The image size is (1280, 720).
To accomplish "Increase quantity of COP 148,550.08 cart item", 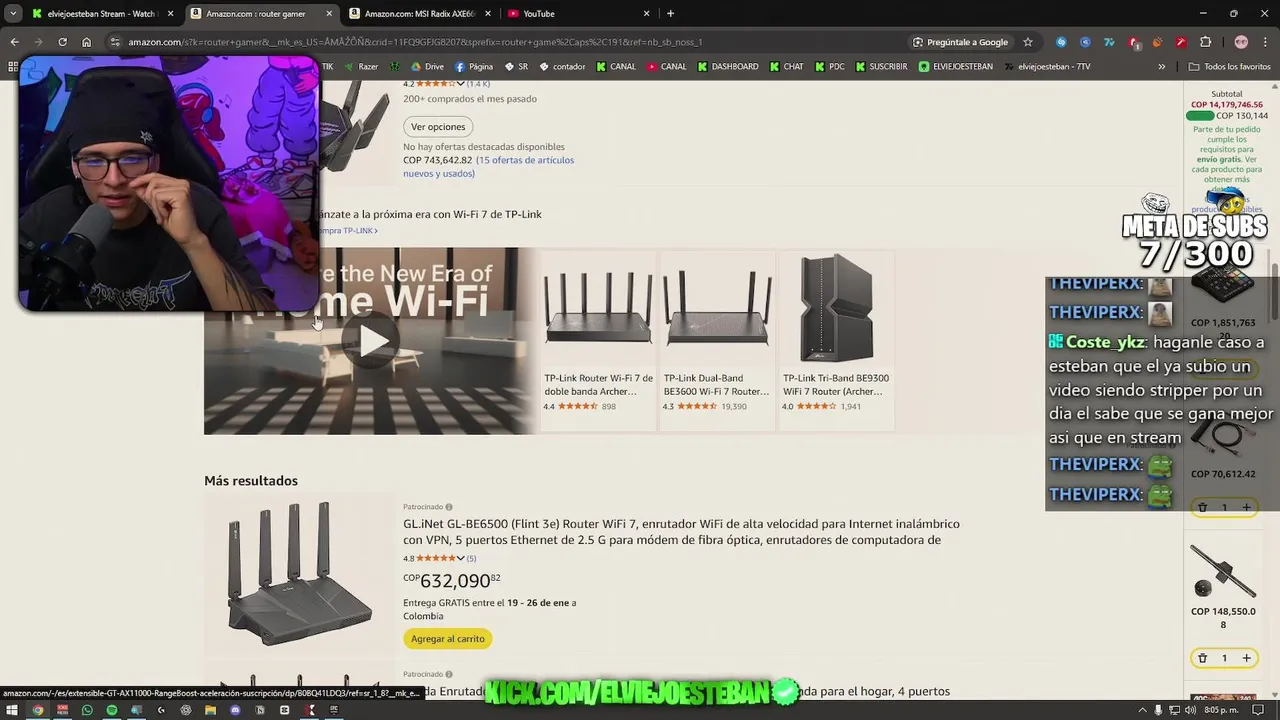I will click(x=1246, y=658).
